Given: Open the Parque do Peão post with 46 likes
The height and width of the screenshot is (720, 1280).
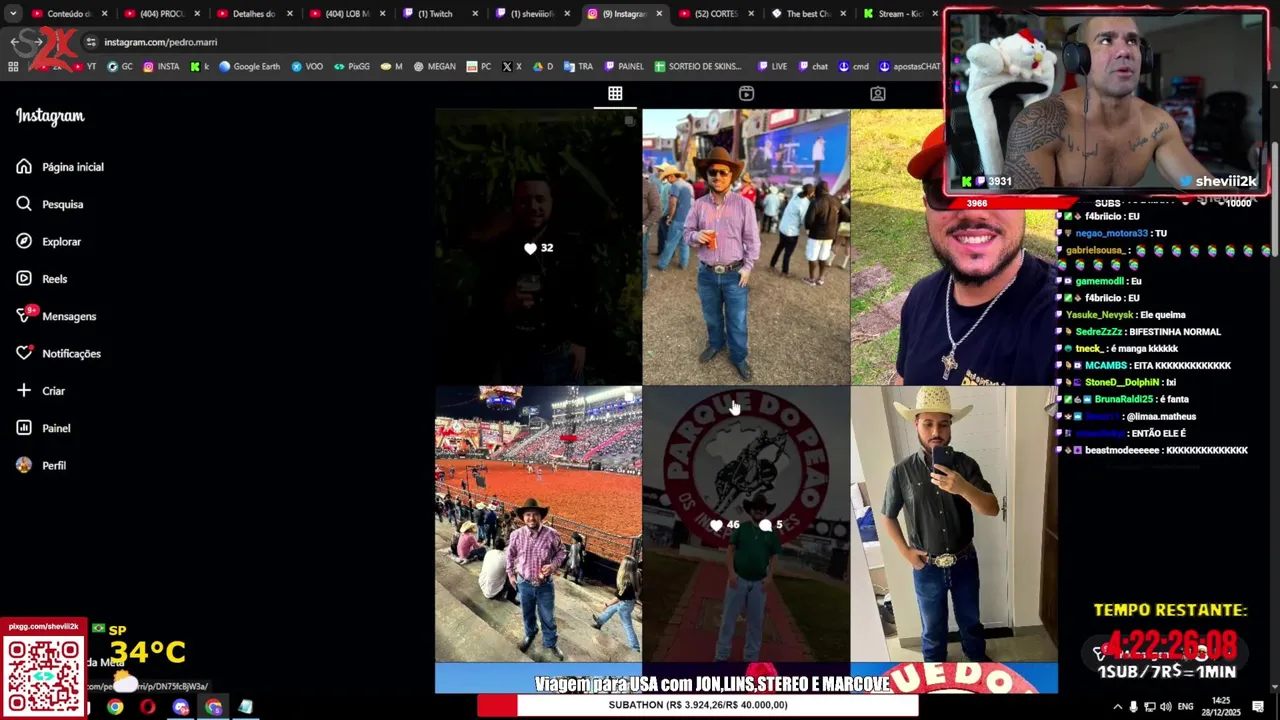Looking at the screenshot, I should click(746, 524).
